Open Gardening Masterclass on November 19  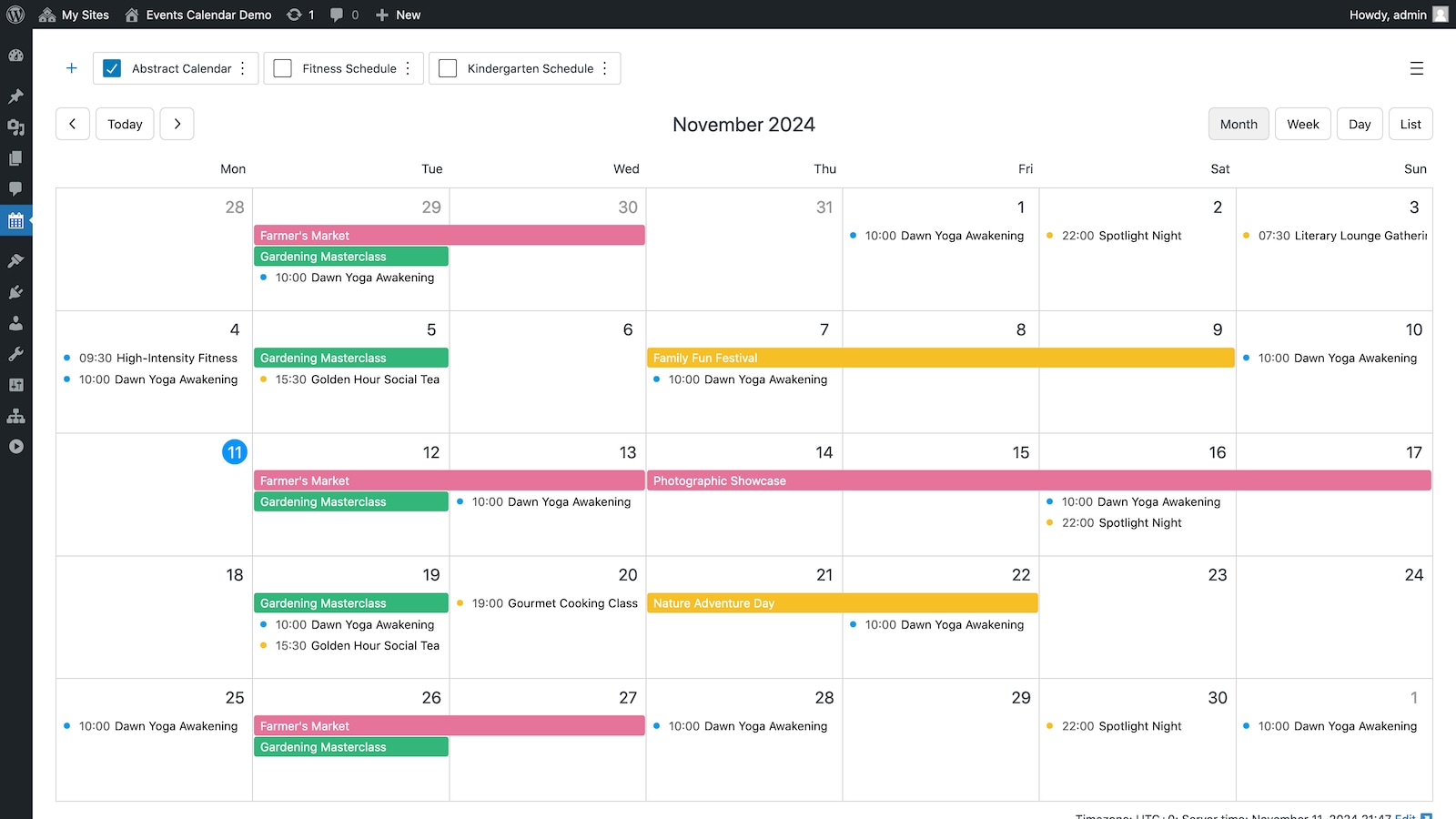click(351, 603)
